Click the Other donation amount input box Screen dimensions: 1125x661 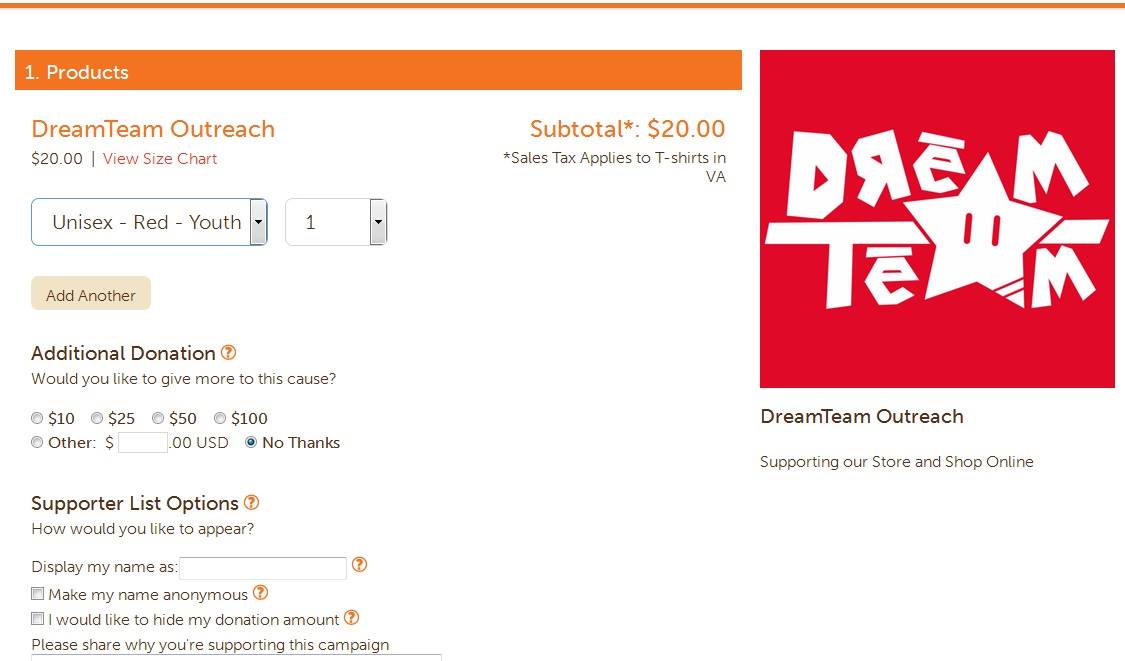pos(143,442)
